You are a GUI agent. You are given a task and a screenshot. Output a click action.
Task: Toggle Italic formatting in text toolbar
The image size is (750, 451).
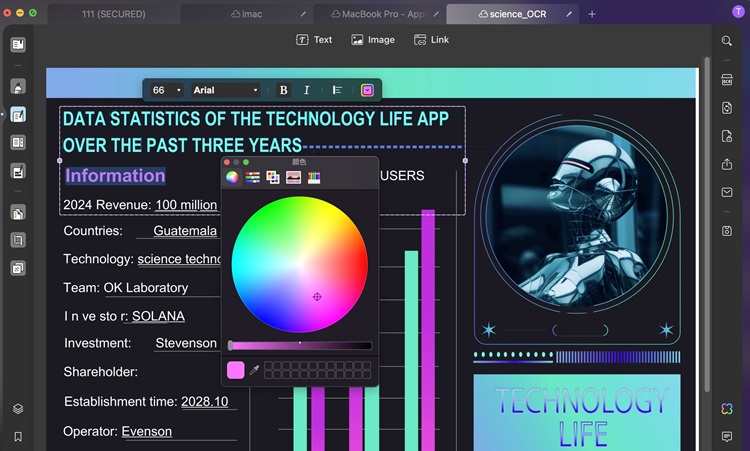[x=307, y=90]
